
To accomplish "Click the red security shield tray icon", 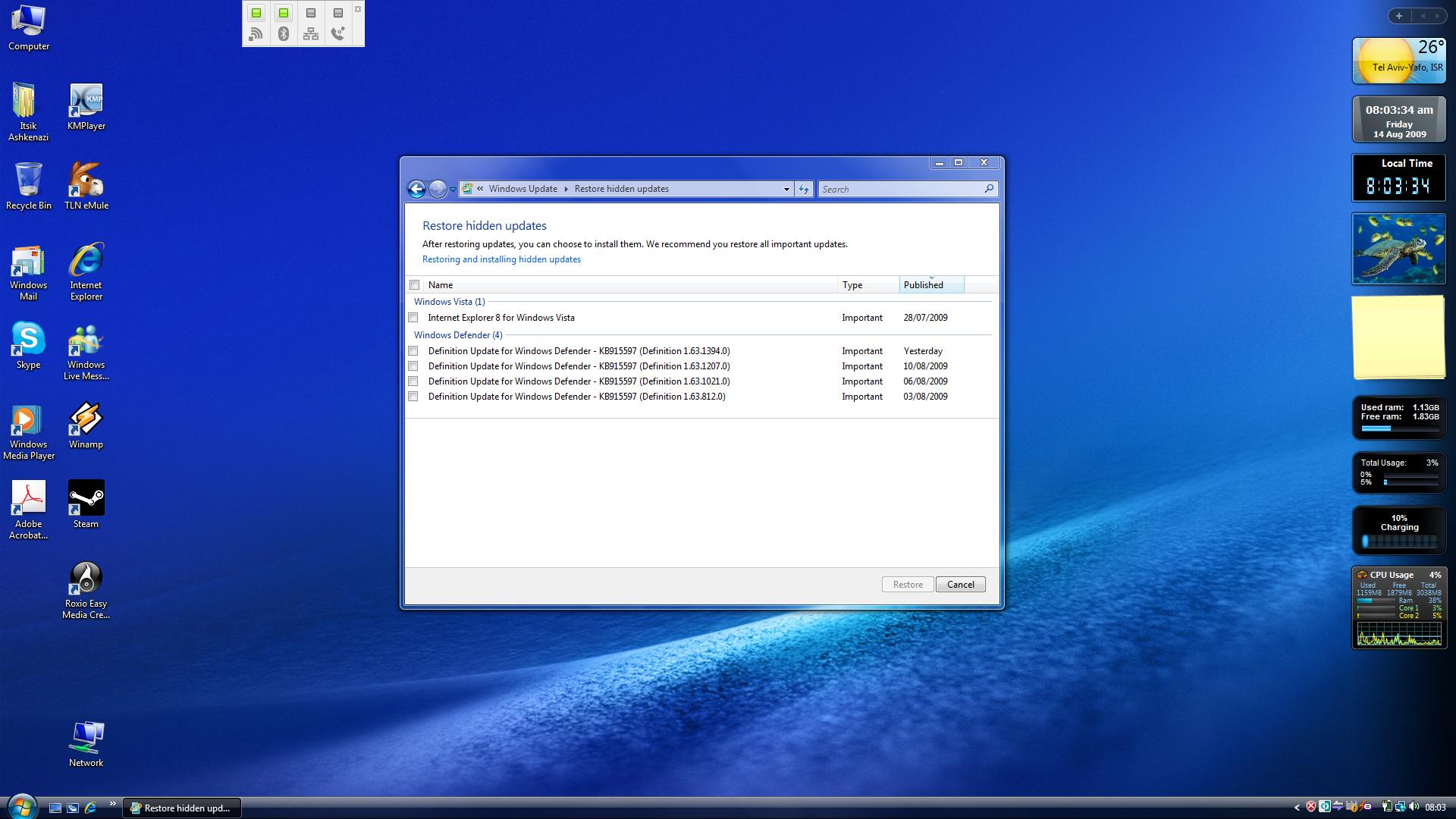I will 1310,807.
